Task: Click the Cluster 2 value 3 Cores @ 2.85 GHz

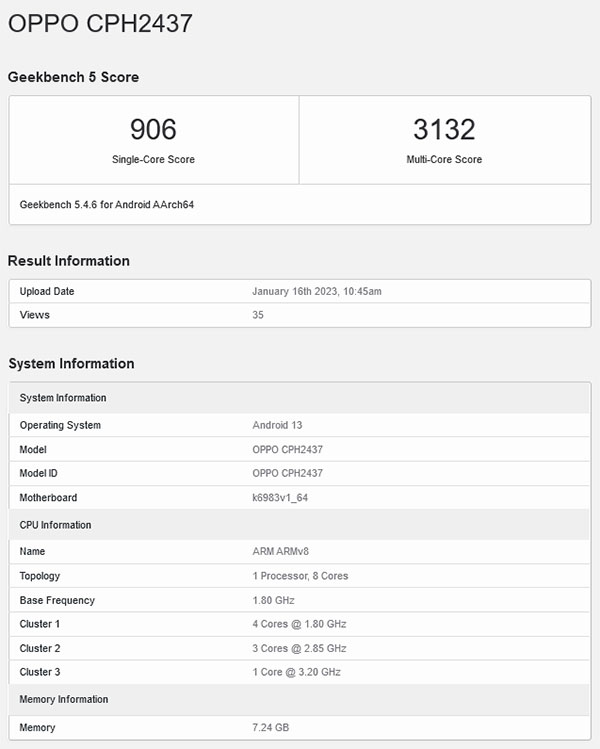Action: (299, 648)
